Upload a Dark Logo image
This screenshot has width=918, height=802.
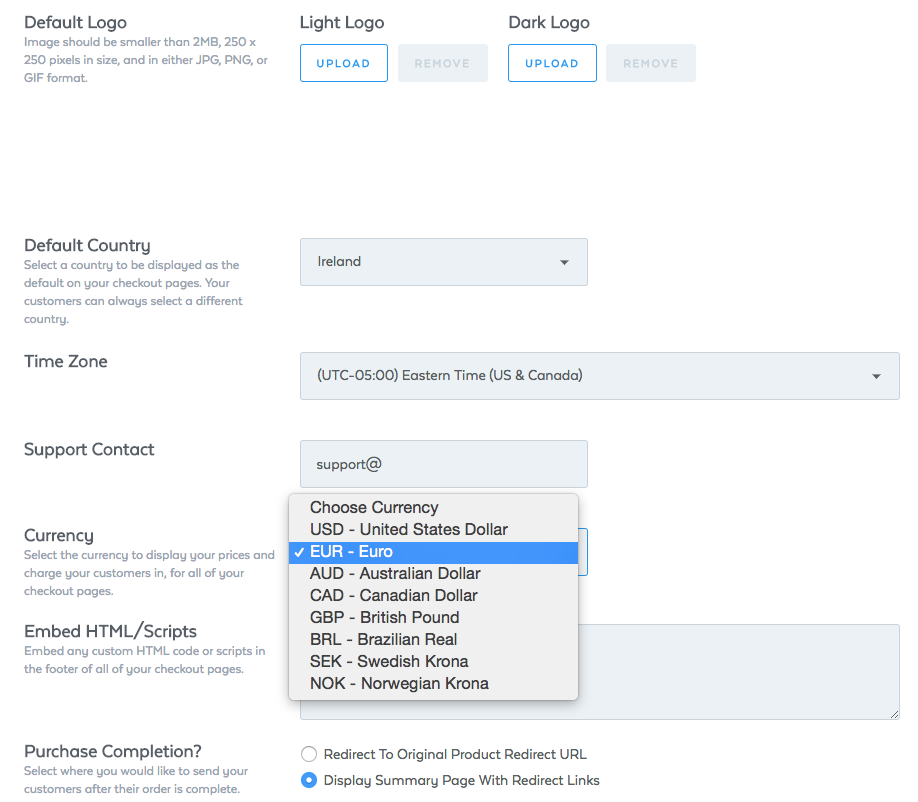coord(552,63)
